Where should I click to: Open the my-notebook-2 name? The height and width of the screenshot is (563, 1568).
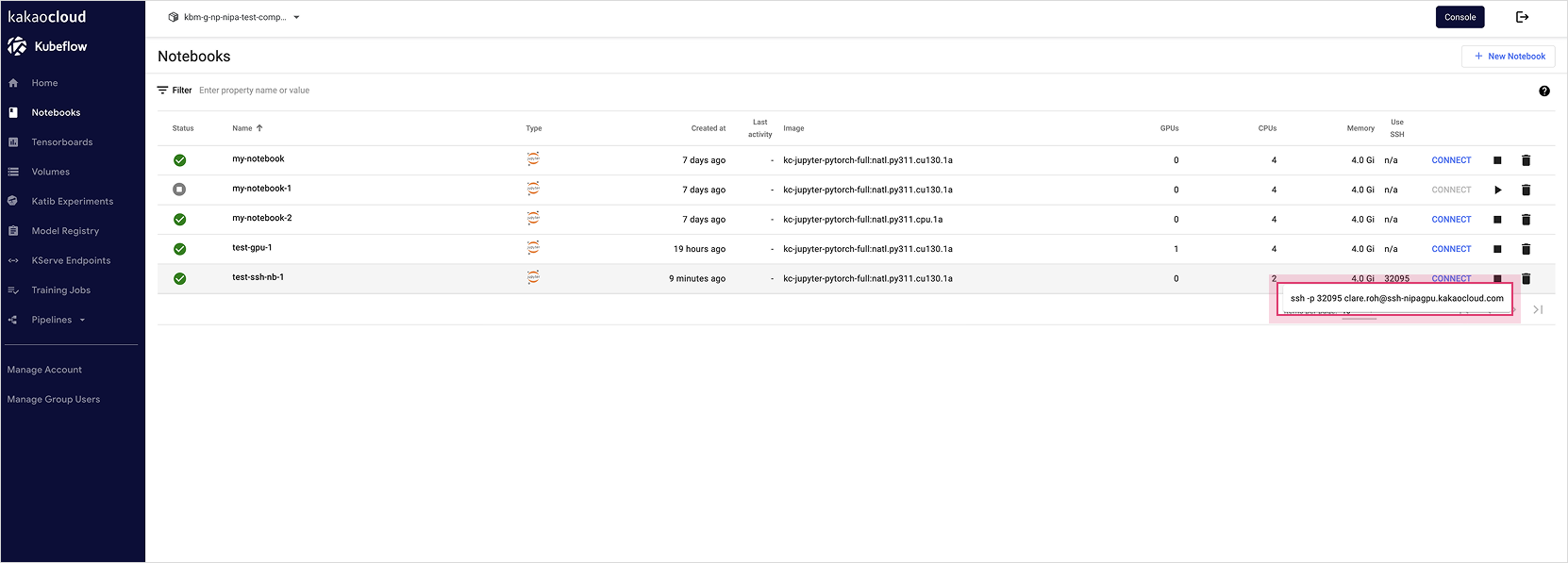(261, 218)
